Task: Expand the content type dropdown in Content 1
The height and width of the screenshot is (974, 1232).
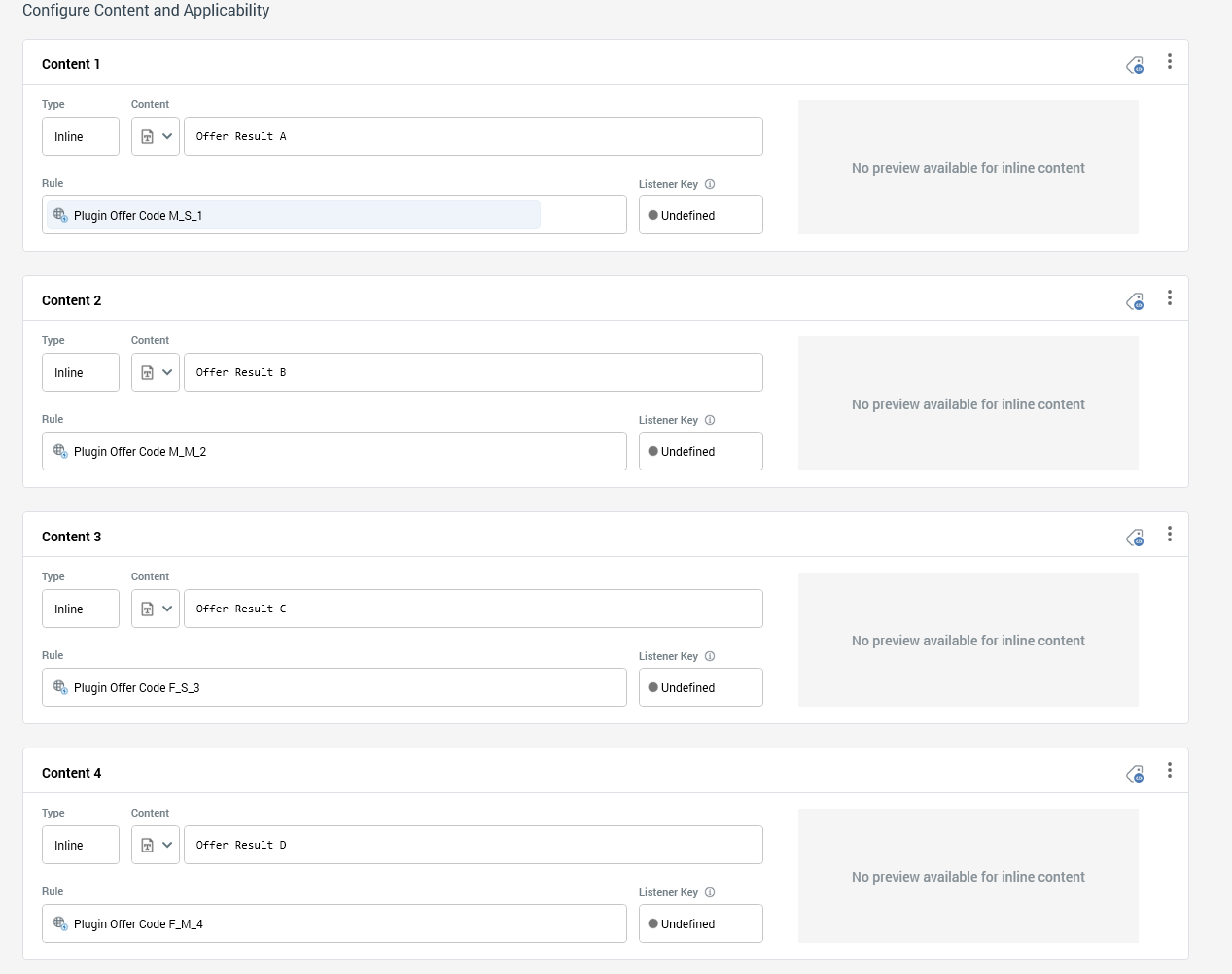Action: coord(156,136)
